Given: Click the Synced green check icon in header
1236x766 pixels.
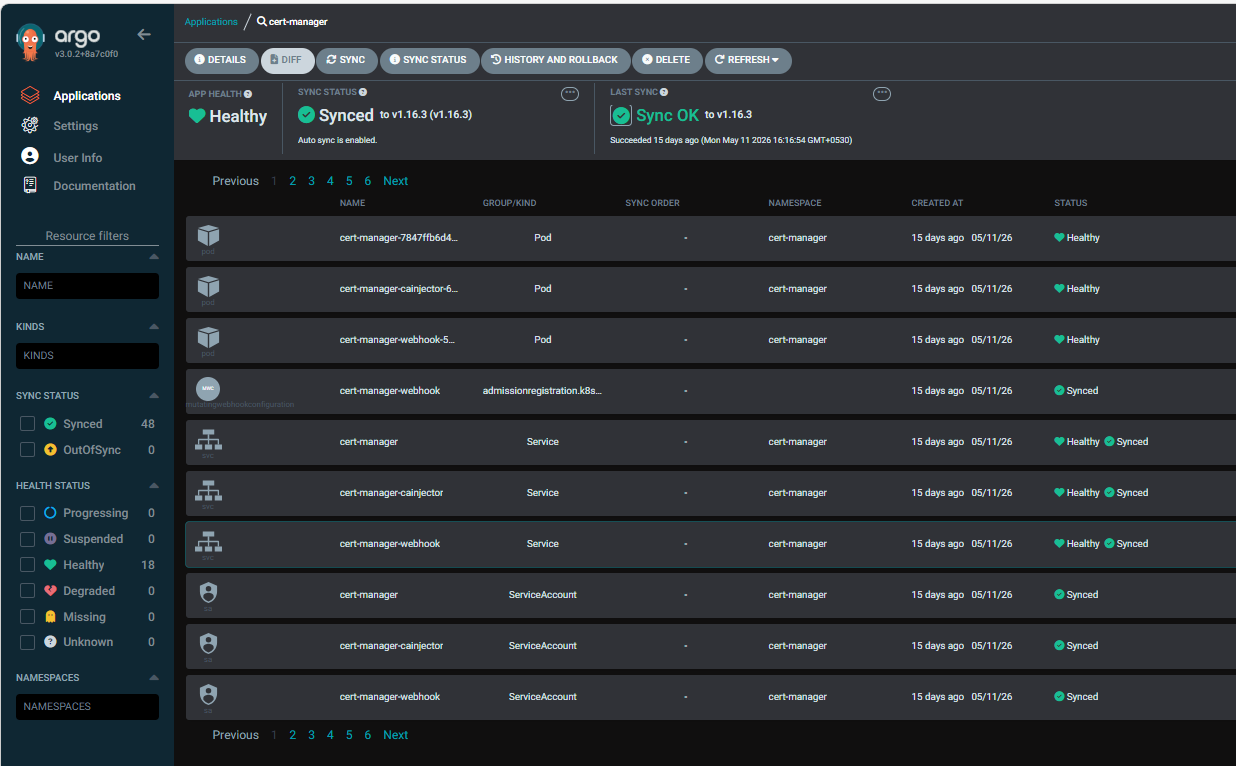Looking at the screenshot, I should coord(307,116).
